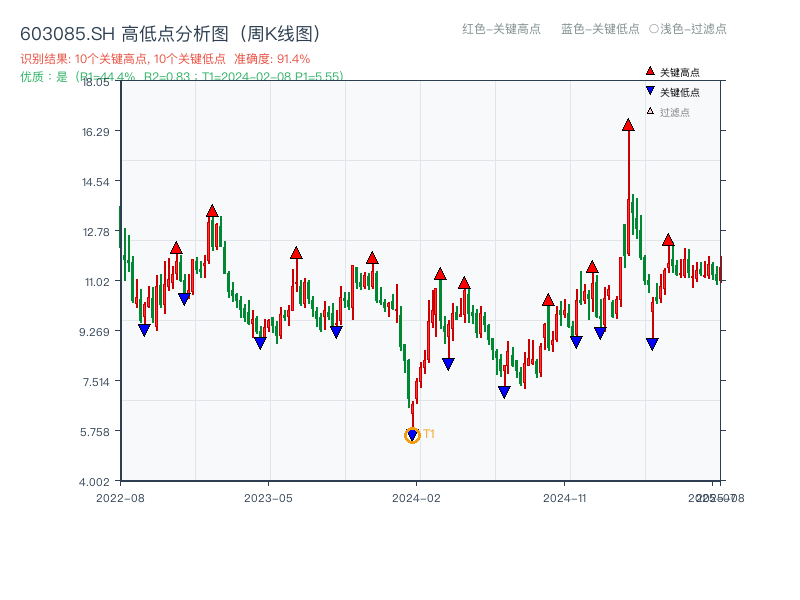Select the red 关键高点 legend triangle
Screen dimensions: 800x600
pyautogui.click(x=648, y=70)
